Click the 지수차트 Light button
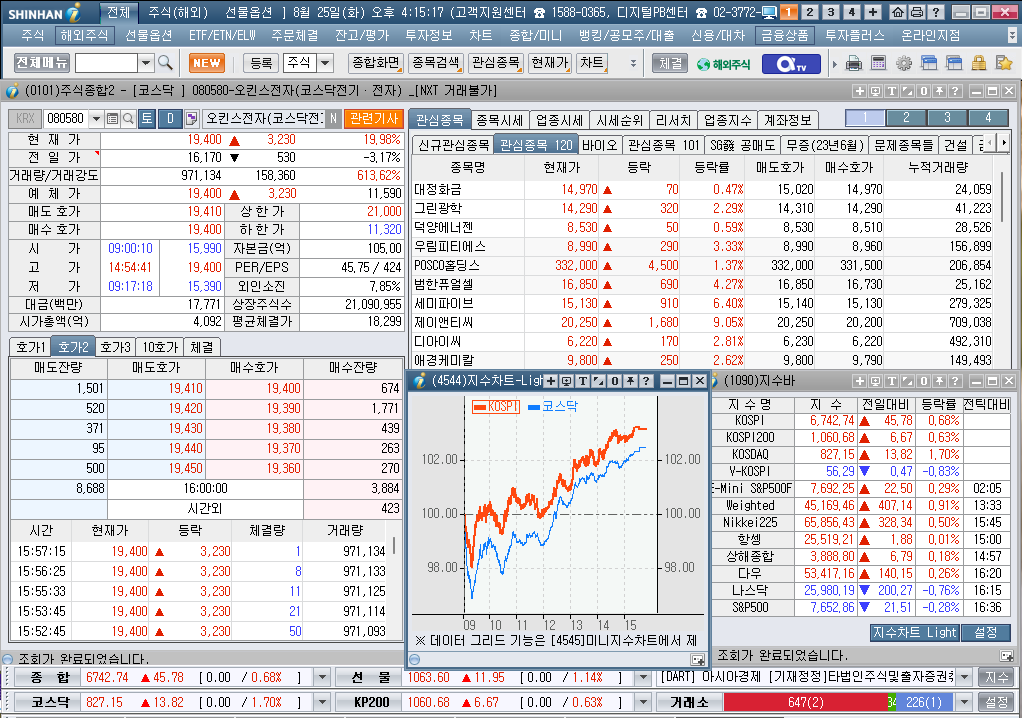 pyautogui.click(x=914, y=632)
